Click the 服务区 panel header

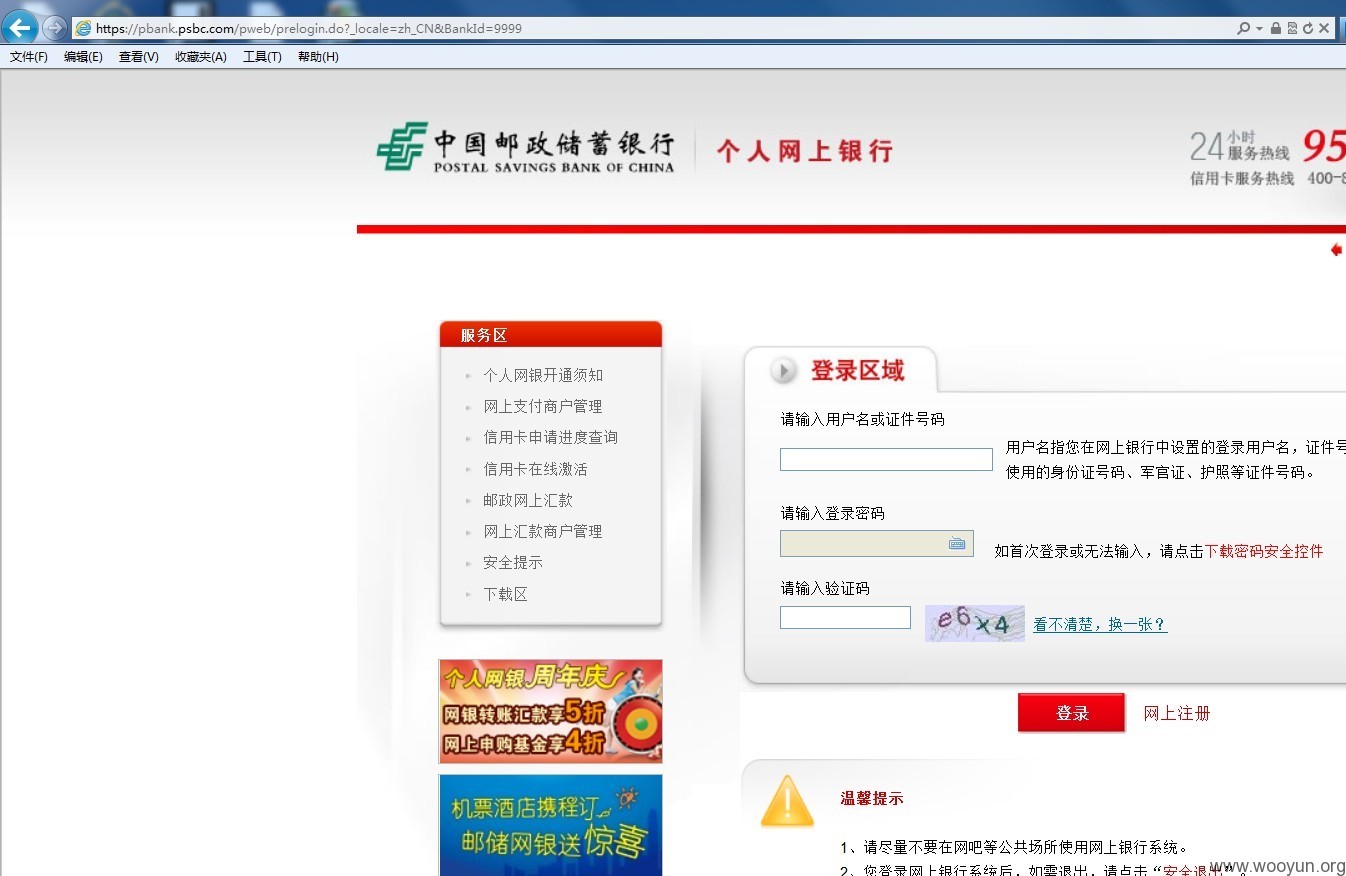(x=551, y=334)
